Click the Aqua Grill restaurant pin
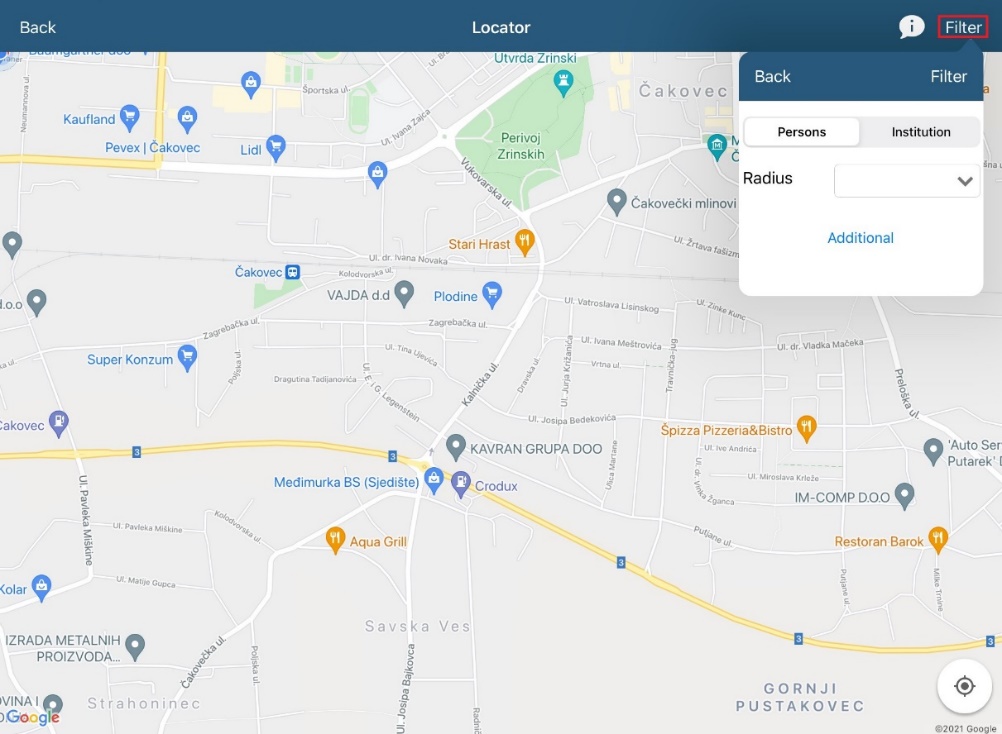Viewport: 1002px width, 734px height. (x=336, y=541)
